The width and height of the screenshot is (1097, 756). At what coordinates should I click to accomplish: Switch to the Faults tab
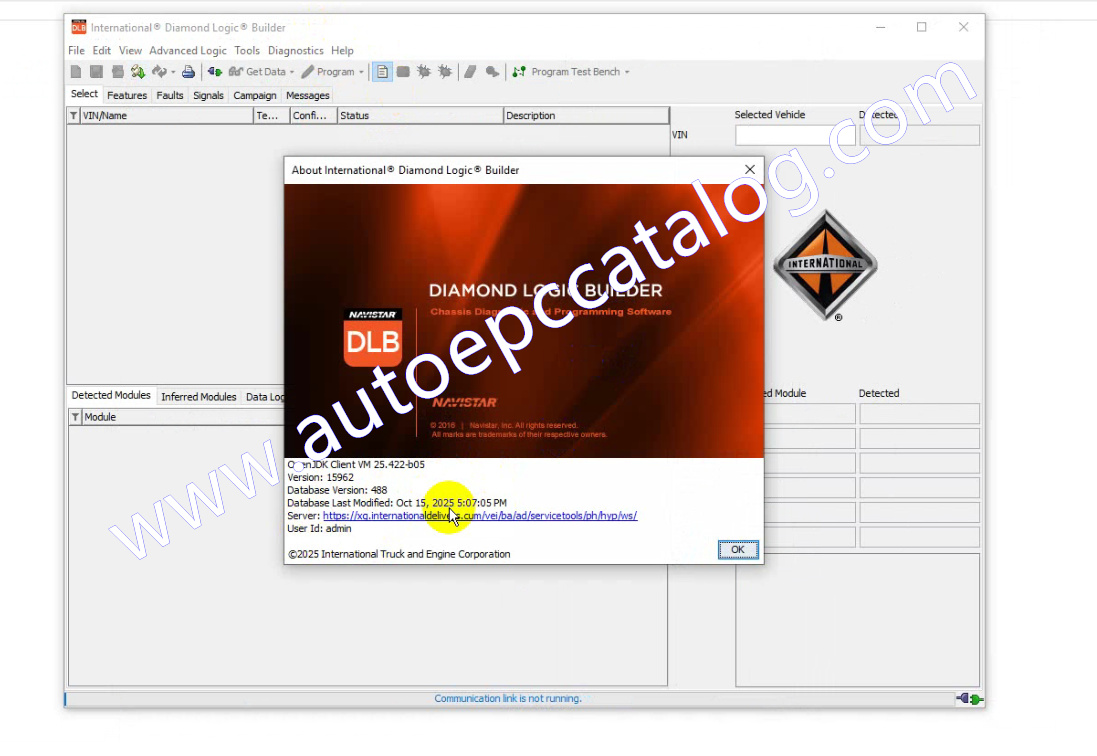[x=170, y=96]
